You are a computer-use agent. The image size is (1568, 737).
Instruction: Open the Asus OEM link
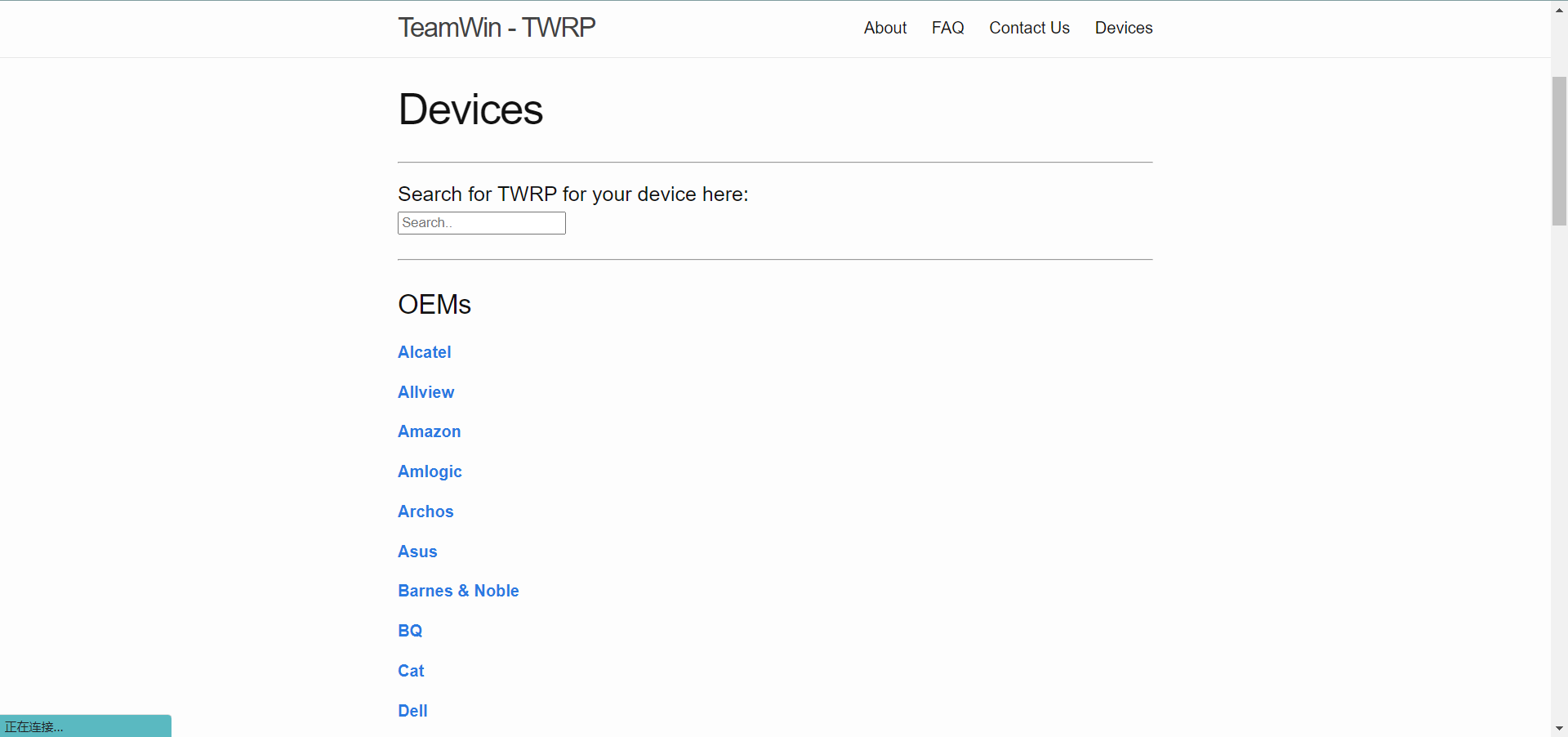(x=417, y=552)
